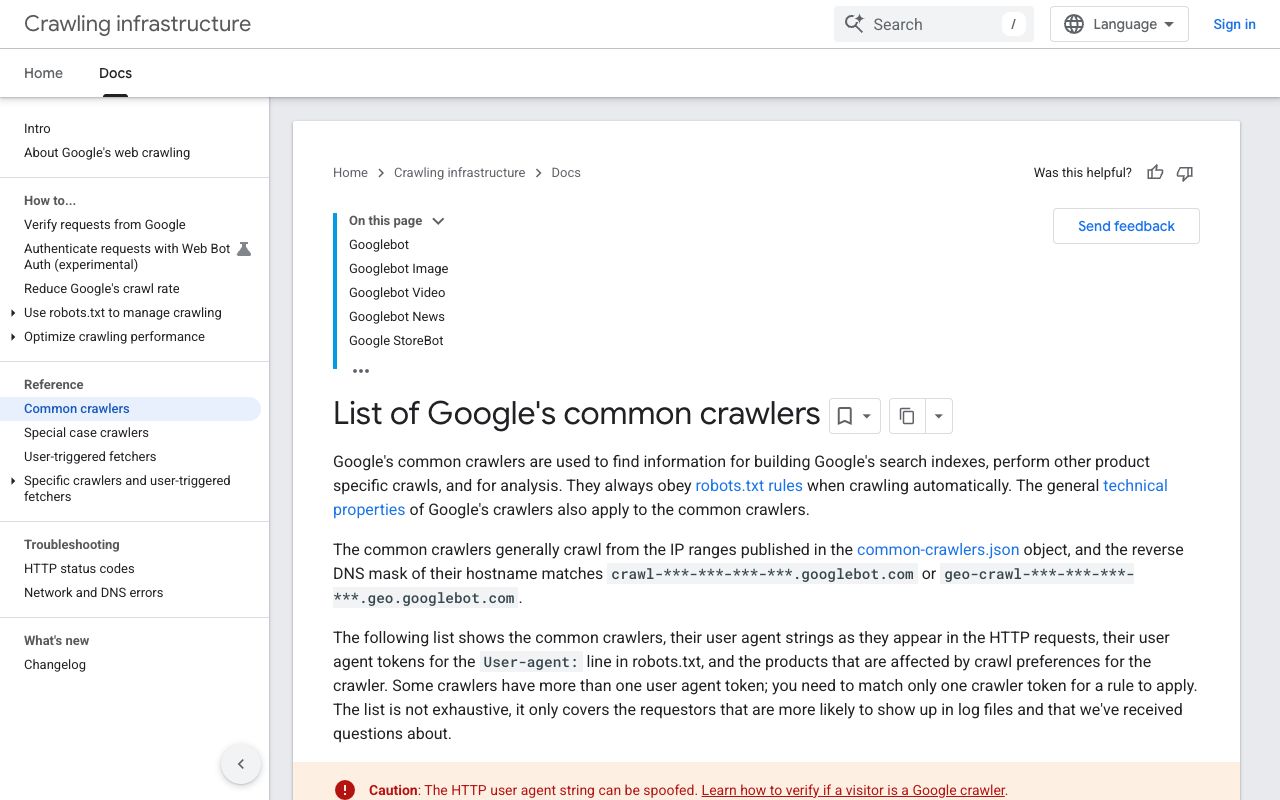Click the search sparkle icon
1280x800 pixels.
[854, 24]
